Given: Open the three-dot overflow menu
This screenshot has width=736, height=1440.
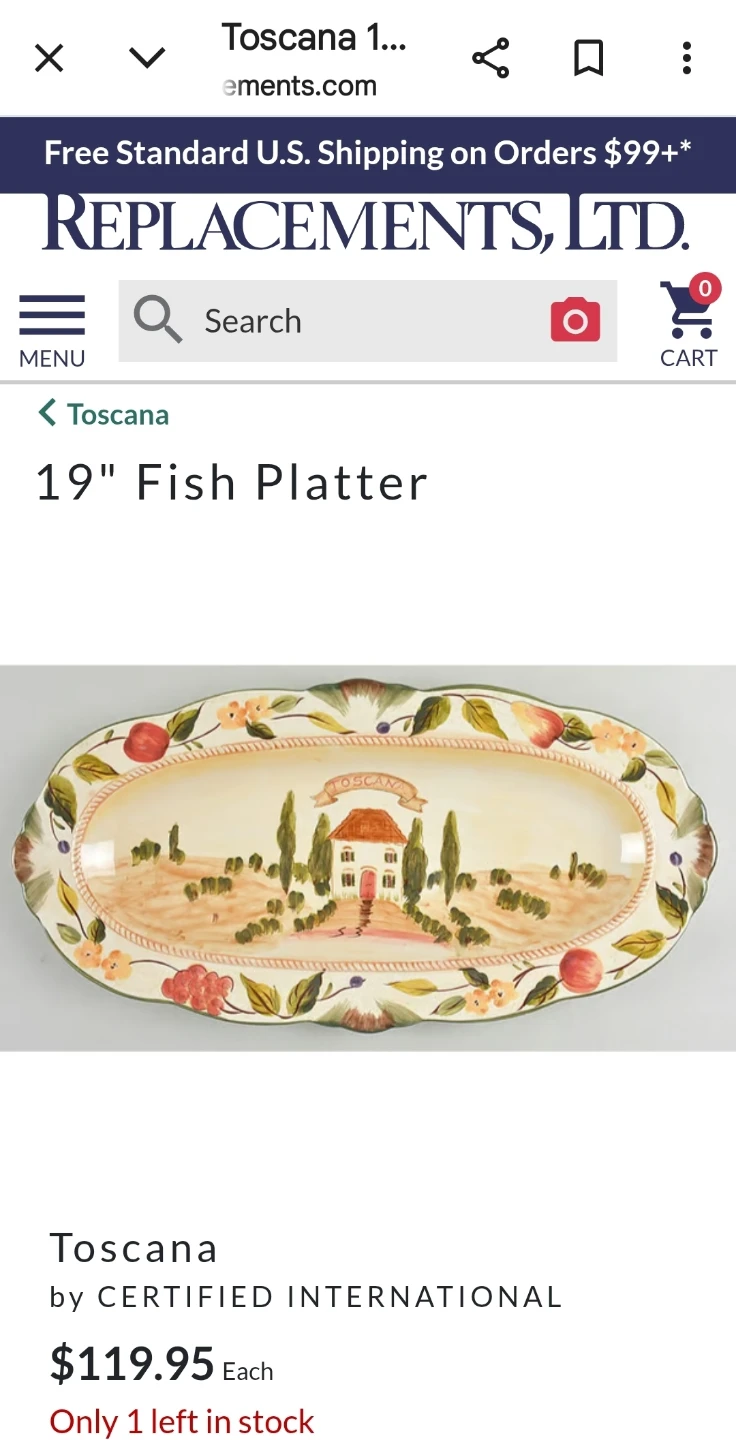Looking at the screenshot, I should (x=686, y=59).
